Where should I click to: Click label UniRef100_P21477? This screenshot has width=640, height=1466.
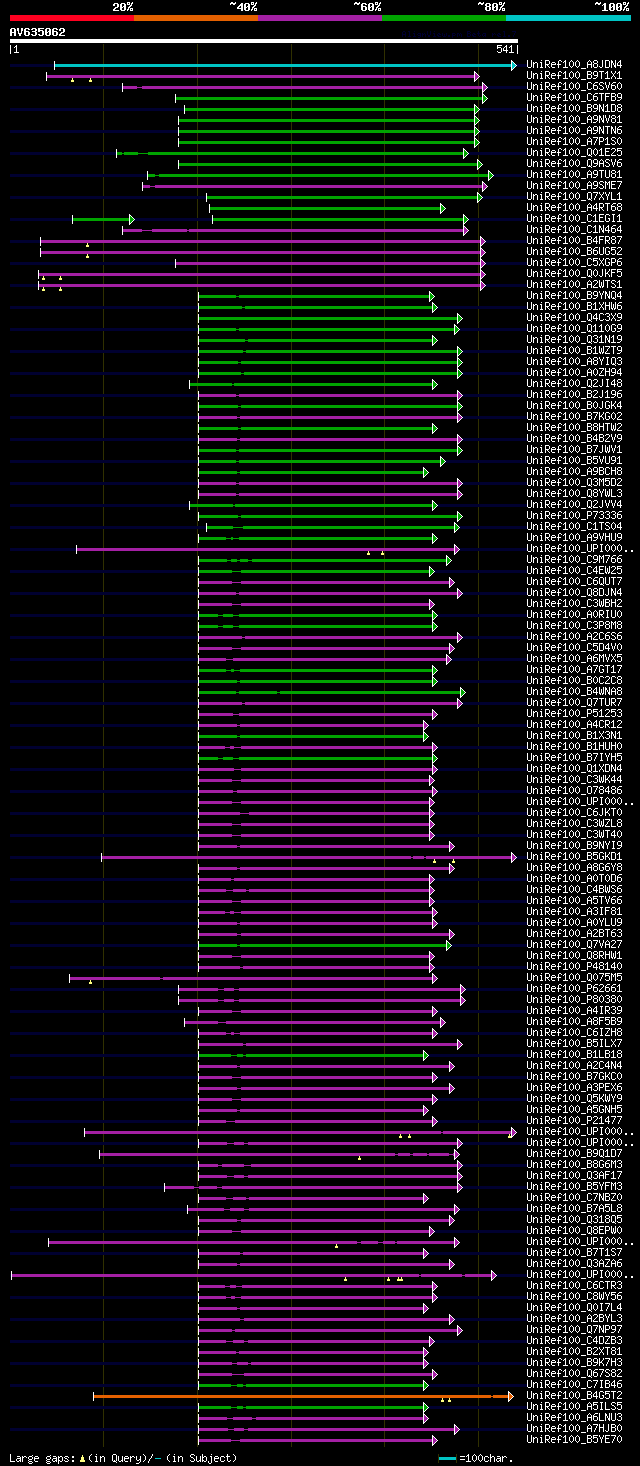click(x=574, y=1121)
